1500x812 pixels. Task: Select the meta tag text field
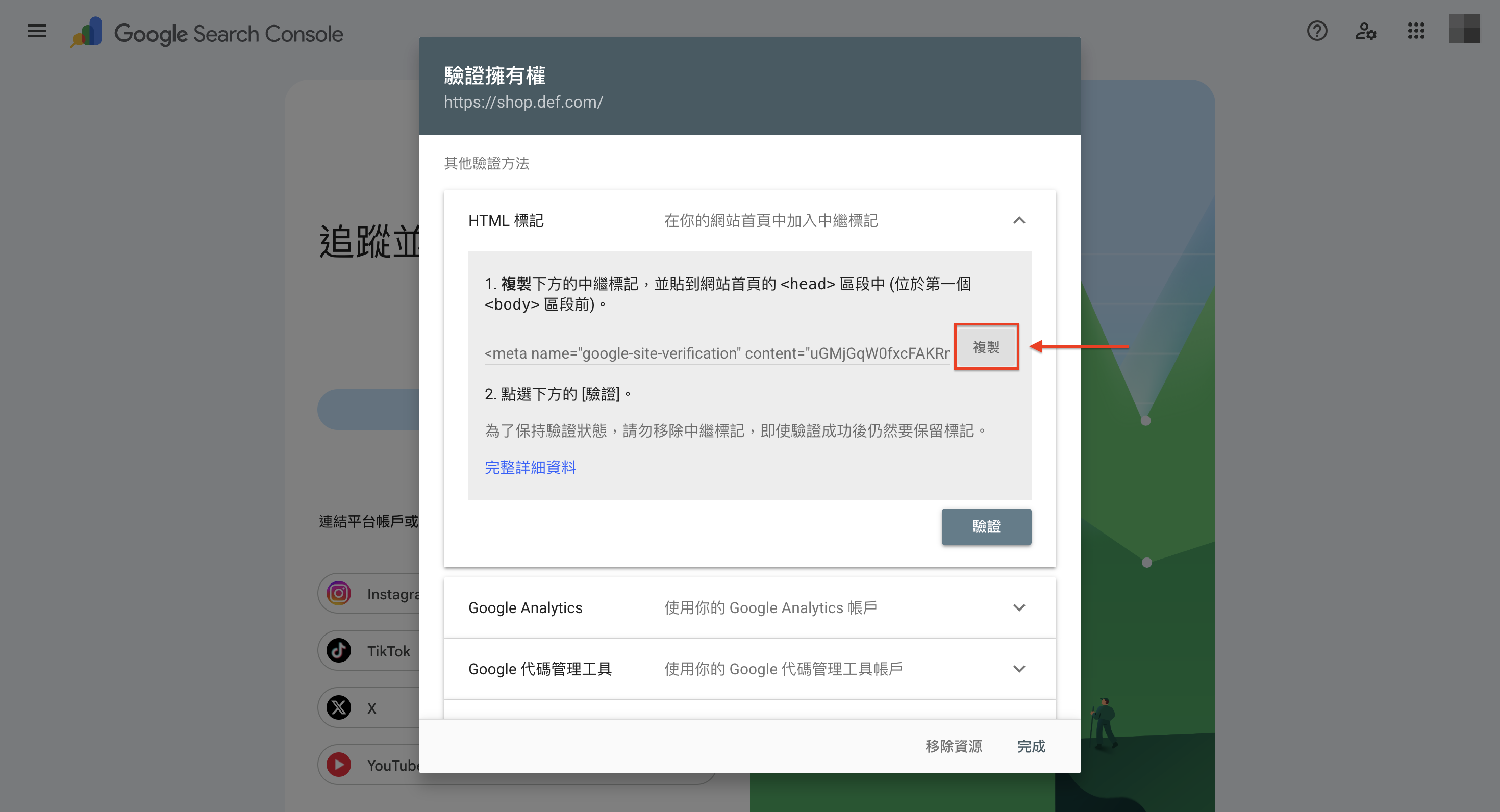[717, 353]
